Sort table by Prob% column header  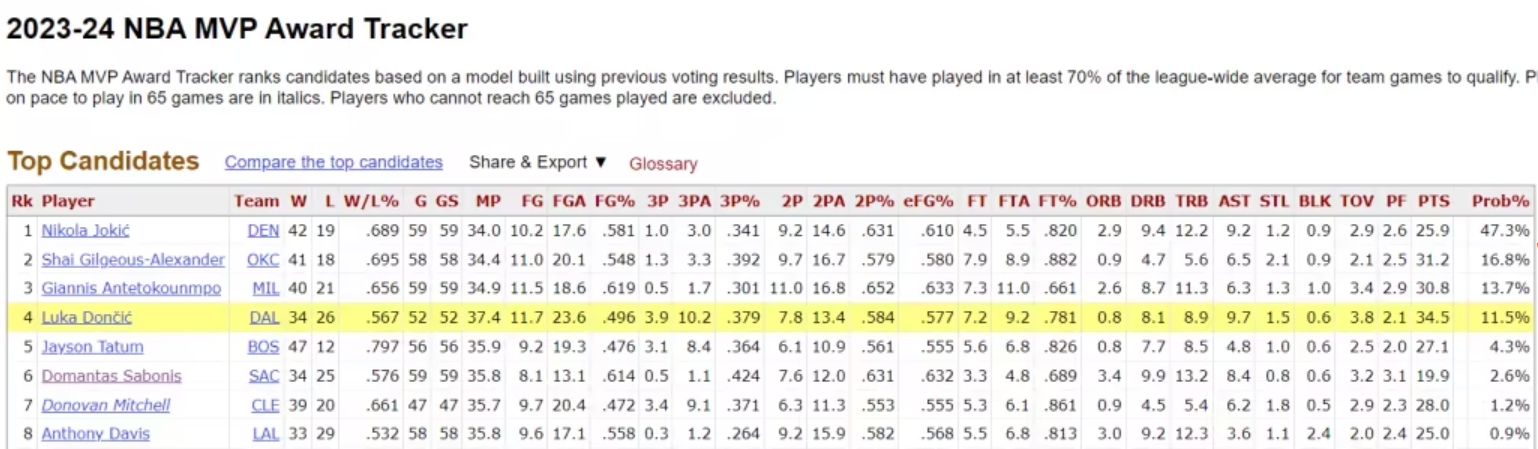(x=1500, y=201)
